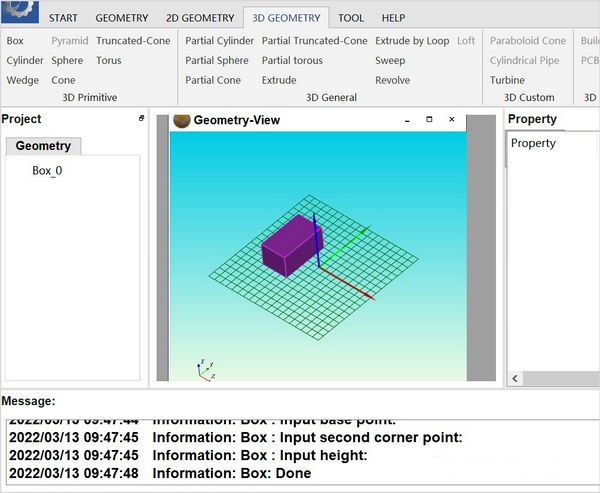The width and height of the screenshot is (600, 493).
Task: Click the XYZ axis orientation indicator
Action: 206,370
